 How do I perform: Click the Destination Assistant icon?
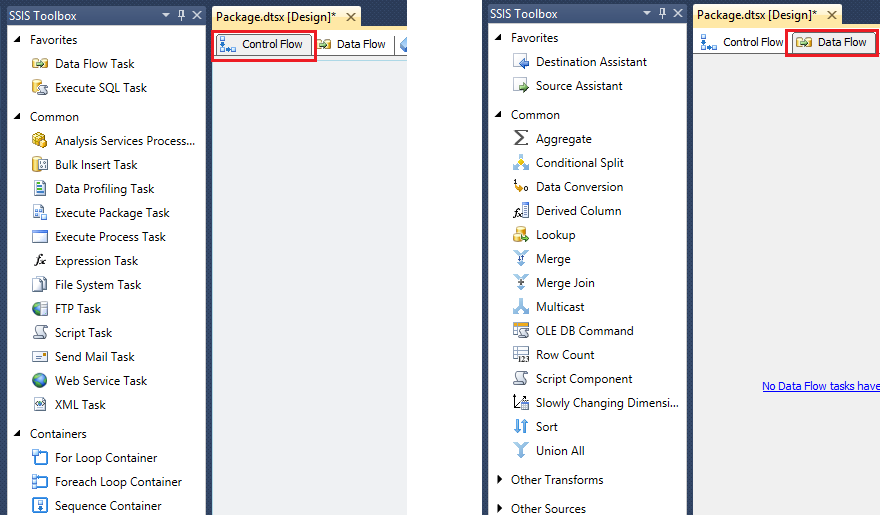(521, 62)
